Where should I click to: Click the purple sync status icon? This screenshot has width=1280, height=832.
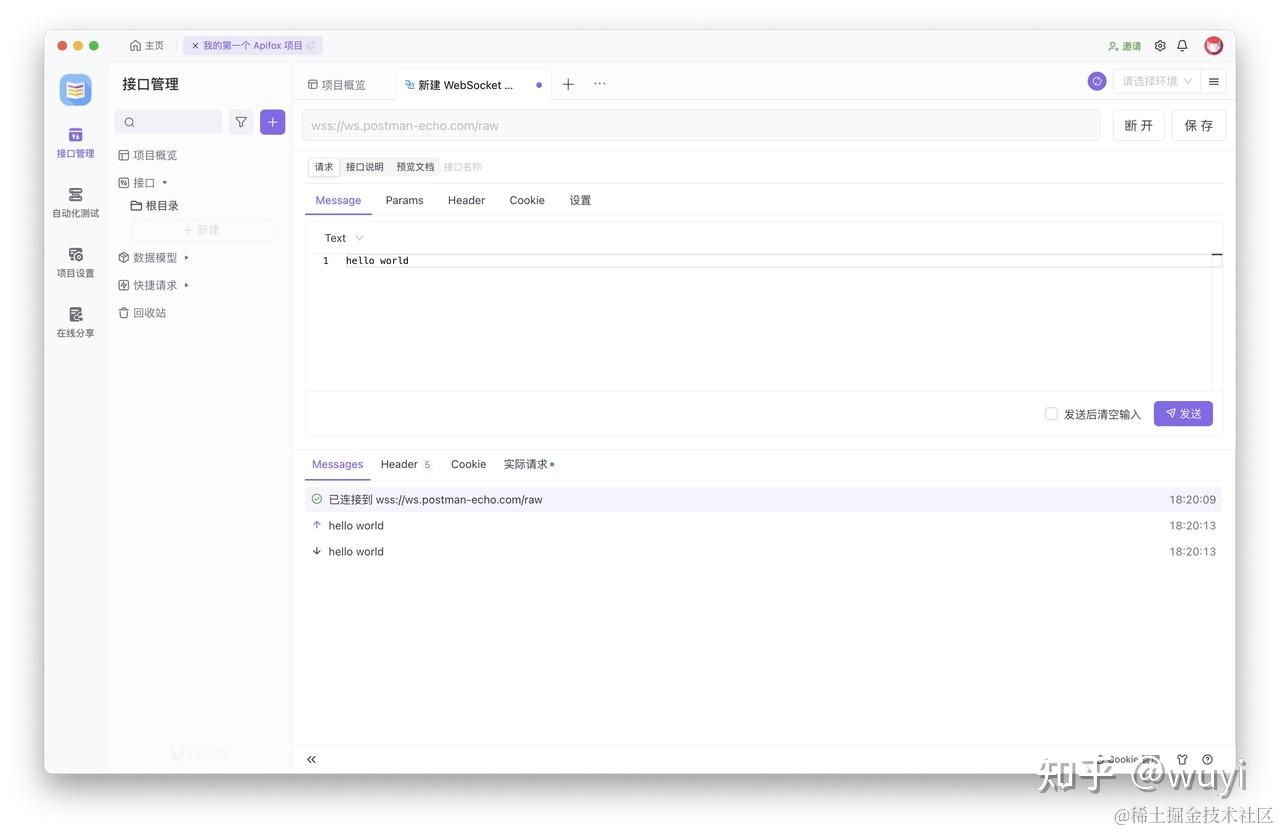coord(1097,81)
